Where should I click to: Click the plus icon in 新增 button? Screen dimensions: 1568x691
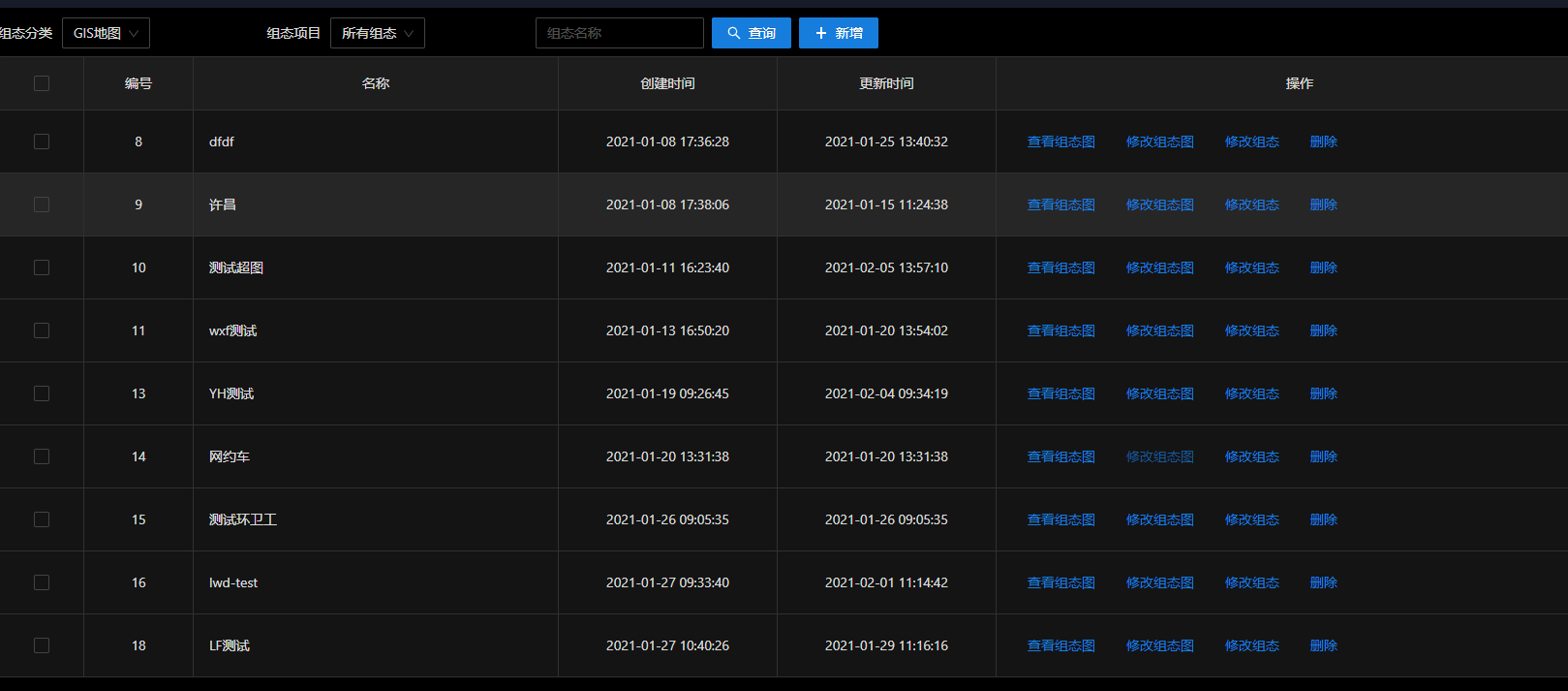821,33
